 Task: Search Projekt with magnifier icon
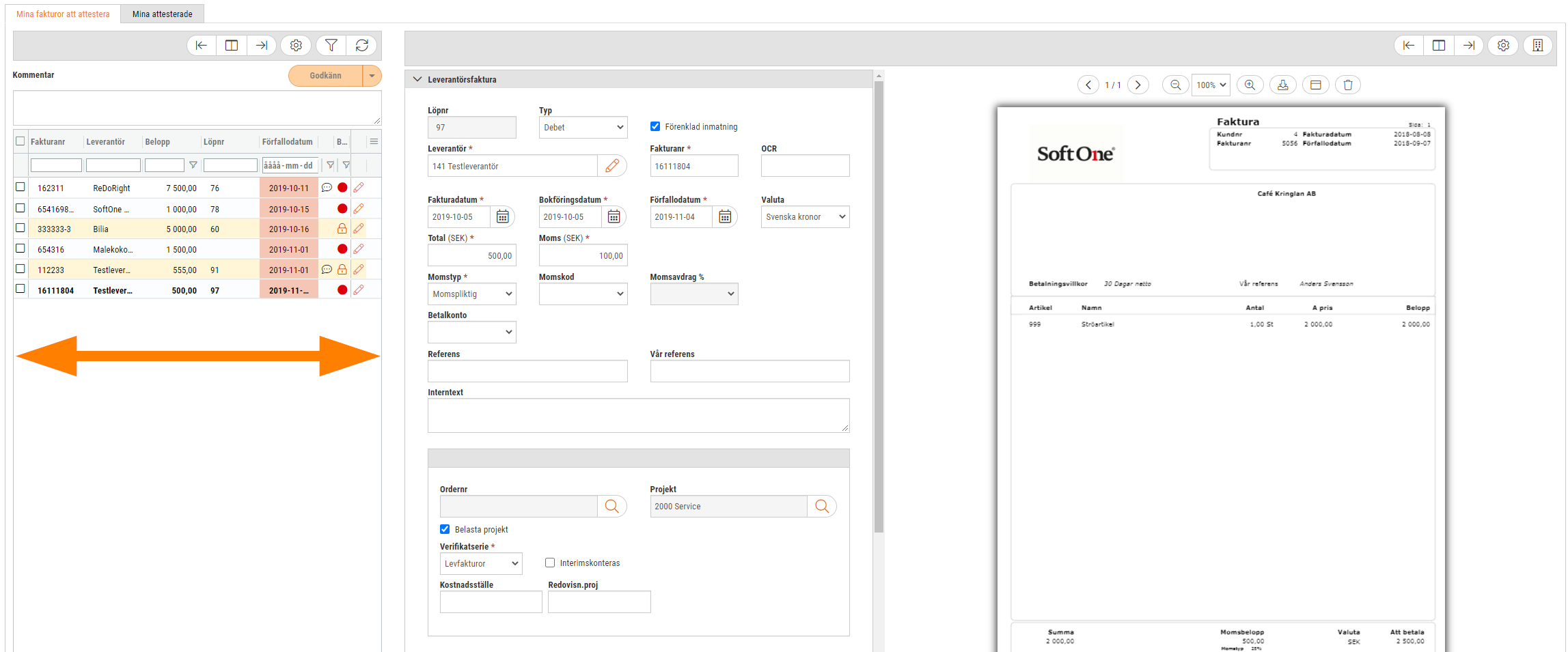coord(822,507)
